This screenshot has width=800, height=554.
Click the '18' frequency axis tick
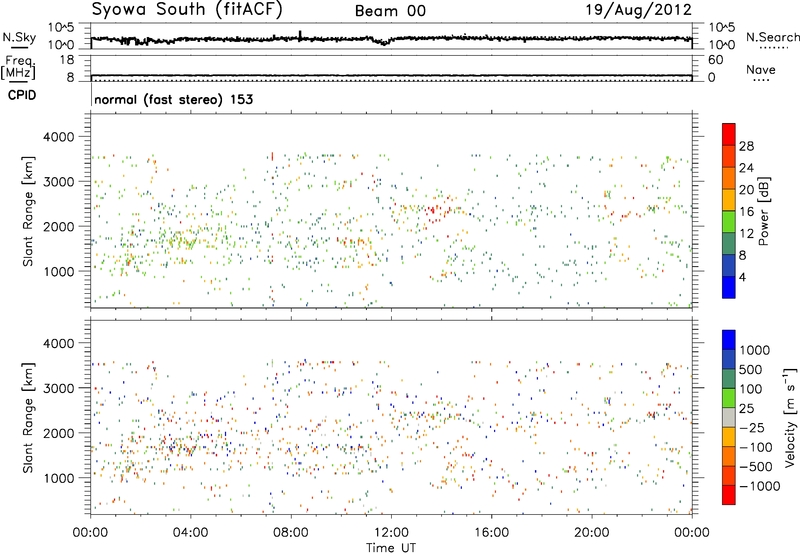click(67, 60)
